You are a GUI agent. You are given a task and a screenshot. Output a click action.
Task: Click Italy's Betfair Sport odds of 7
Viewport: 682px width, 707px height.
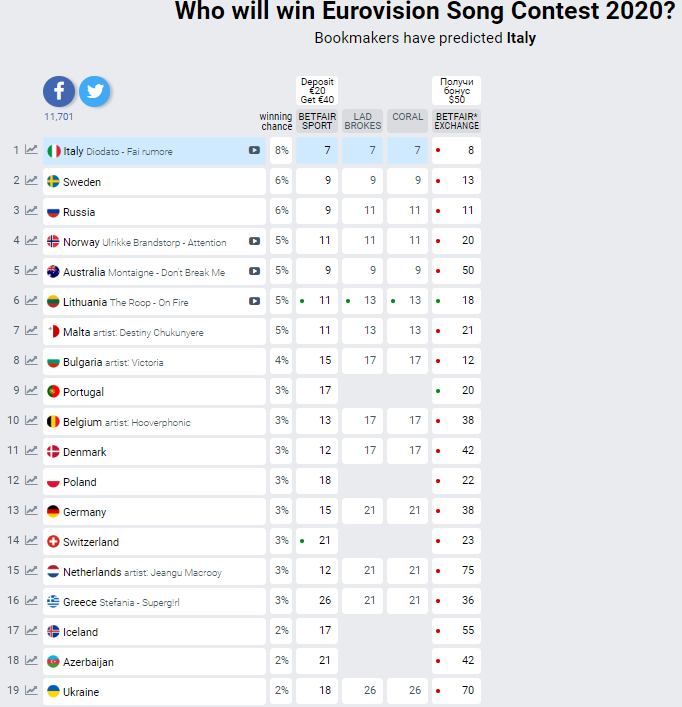(317, 150)
